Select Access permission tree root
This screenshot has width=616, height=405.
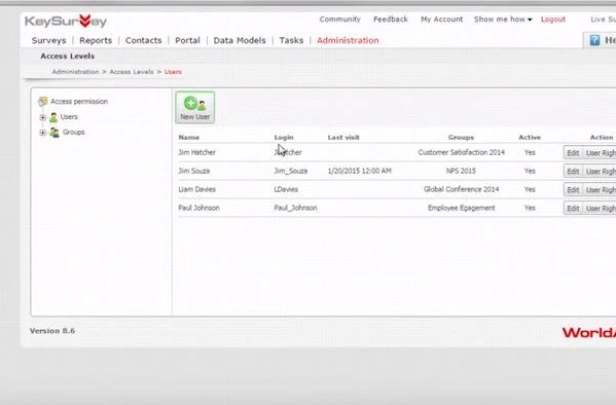[79, 101]
